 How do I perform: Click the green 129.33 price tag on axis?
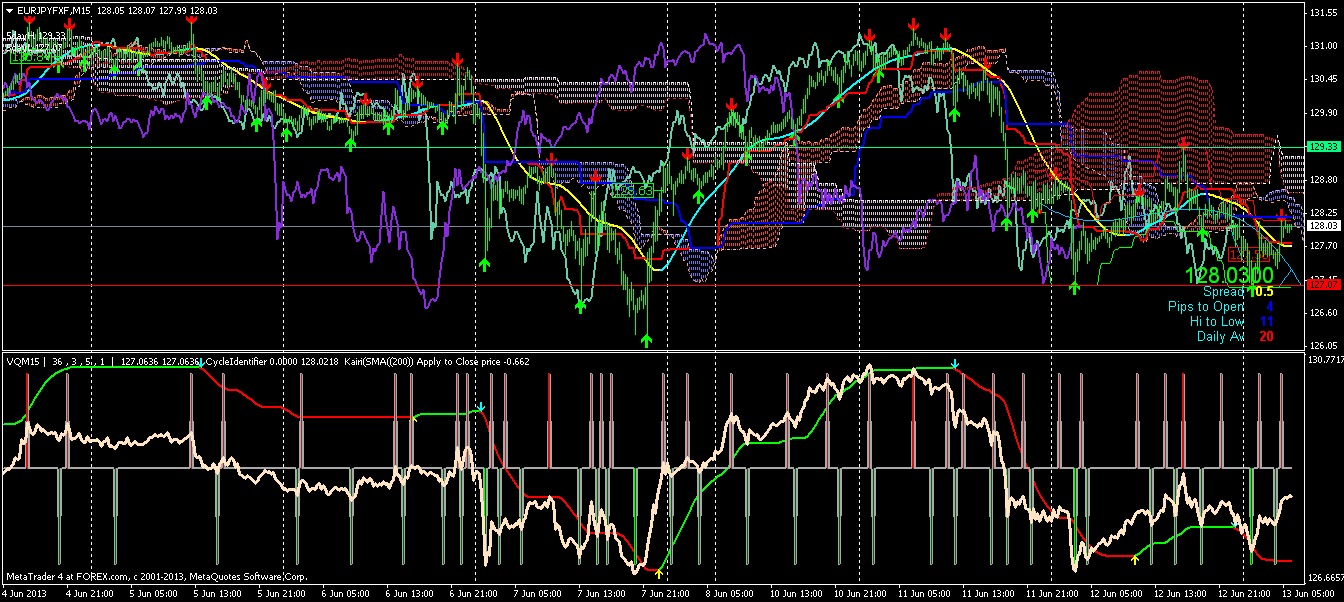(x=1324, y=147)
